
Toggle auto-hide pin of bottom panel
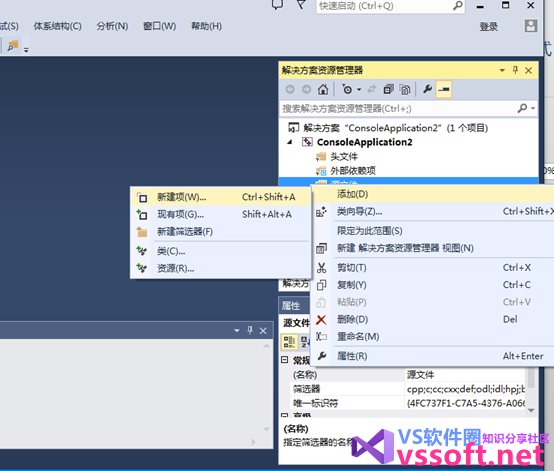click(x=250, y=330)
